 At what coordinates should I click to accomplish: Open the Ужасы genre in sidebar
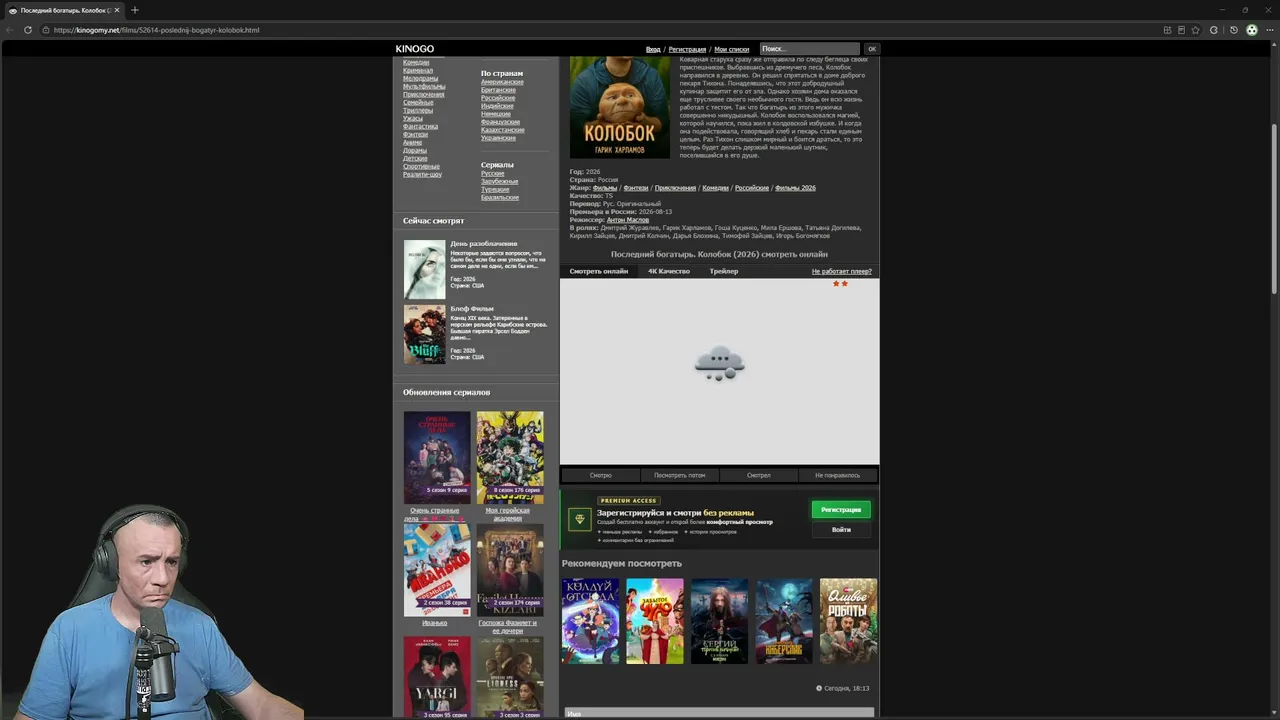tap(413, 118)
